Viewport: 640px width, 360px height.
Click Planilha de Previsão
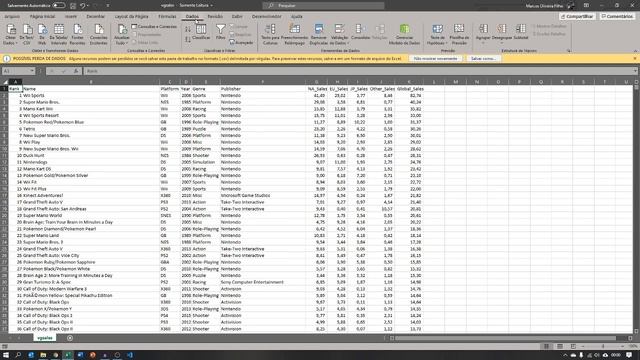click(x=459, y=35)
